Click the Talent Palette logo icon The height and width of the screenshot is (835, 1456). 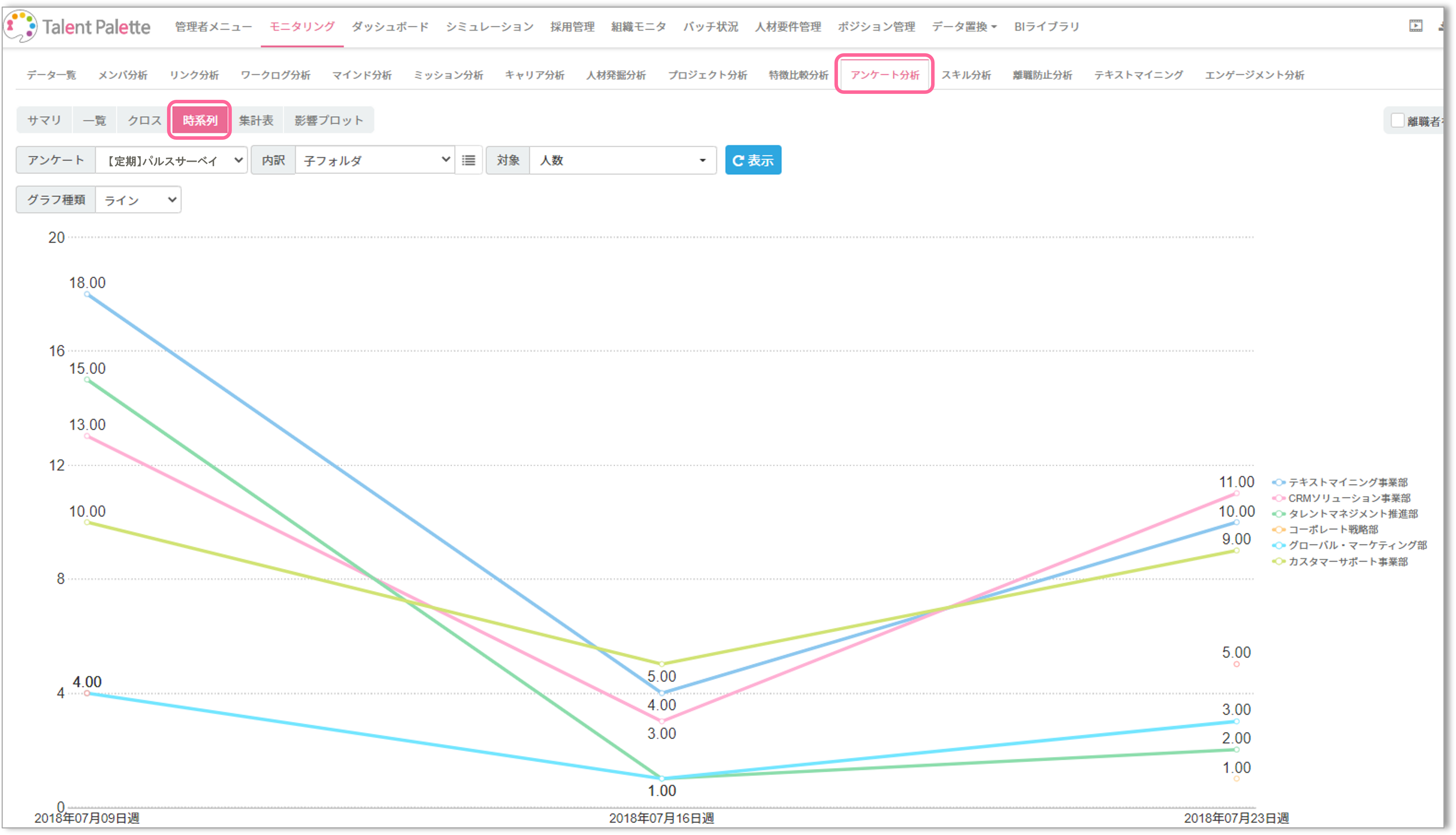click(21, 26)
